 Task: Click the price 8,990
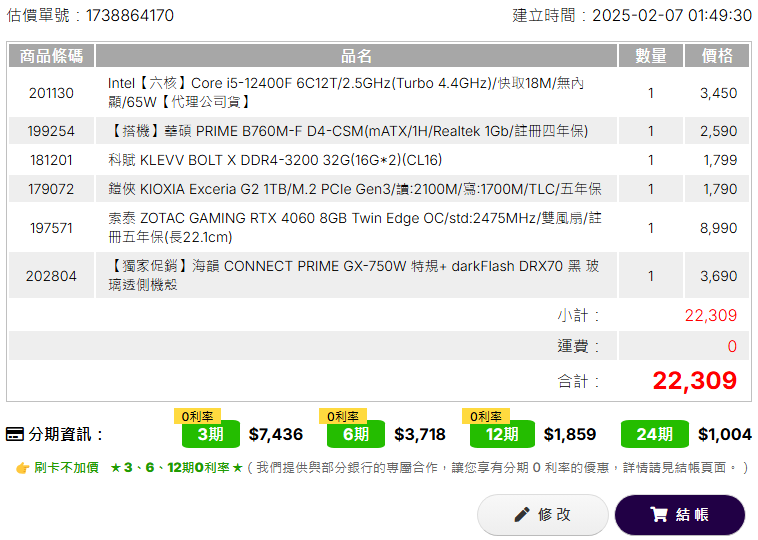(718, 228)
